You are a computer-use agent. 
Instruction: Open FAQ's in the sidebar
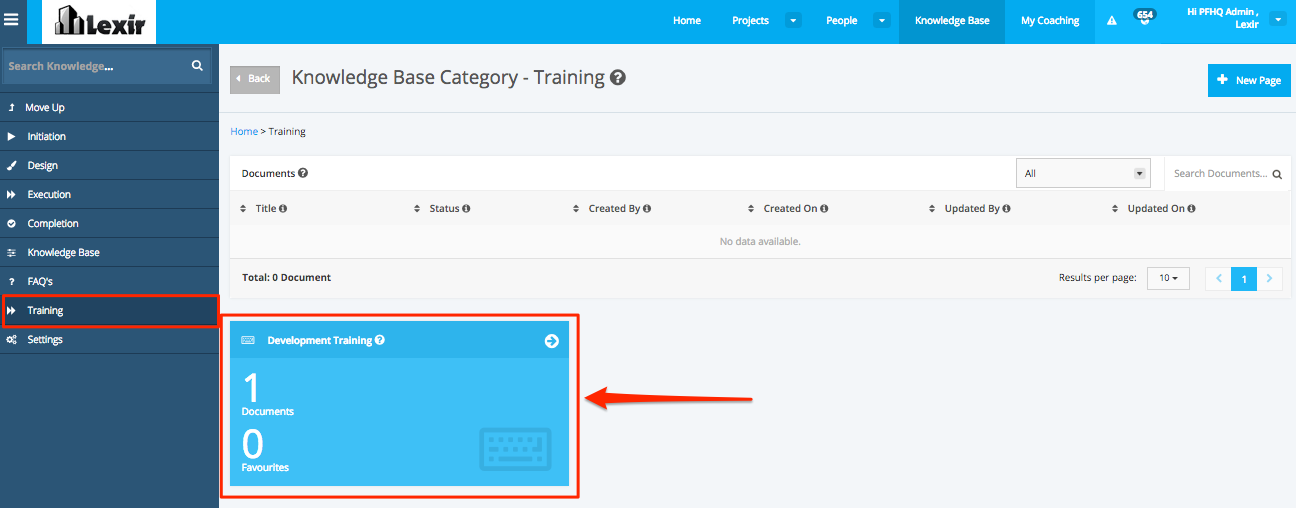click(109, 281)
